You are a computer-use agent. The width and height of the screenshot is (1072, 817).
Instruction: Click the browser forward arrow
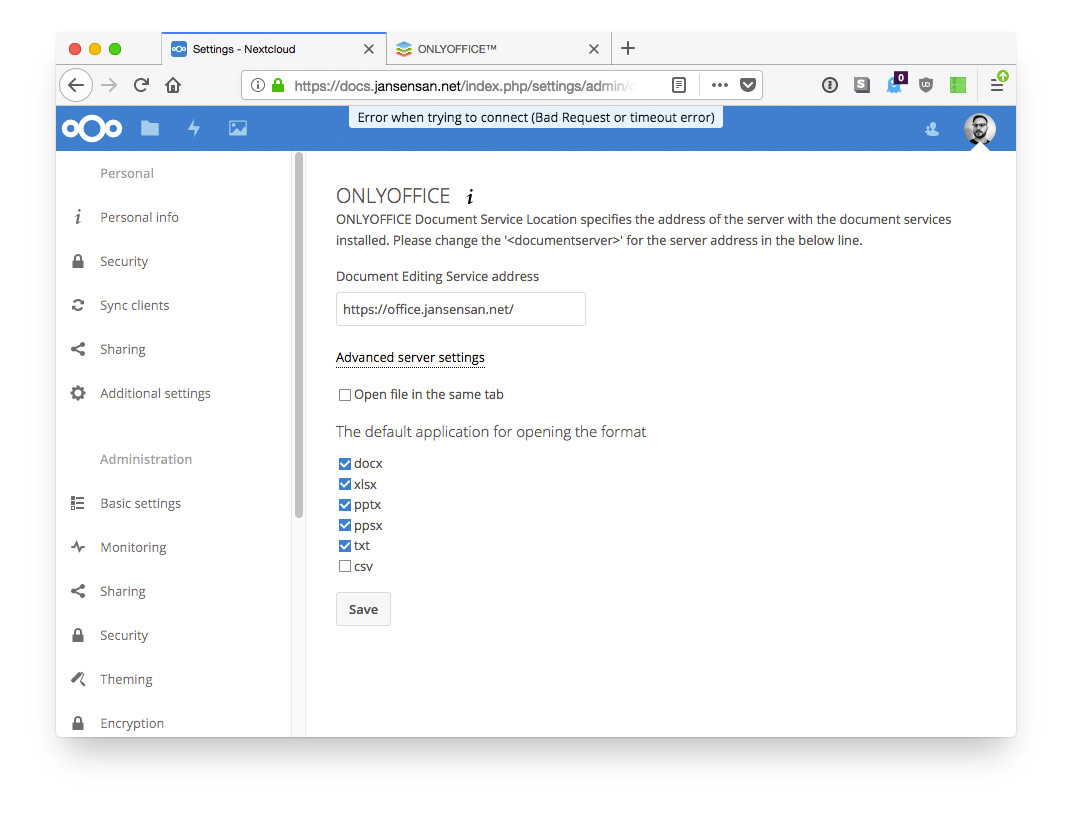[x=109, y=85]
